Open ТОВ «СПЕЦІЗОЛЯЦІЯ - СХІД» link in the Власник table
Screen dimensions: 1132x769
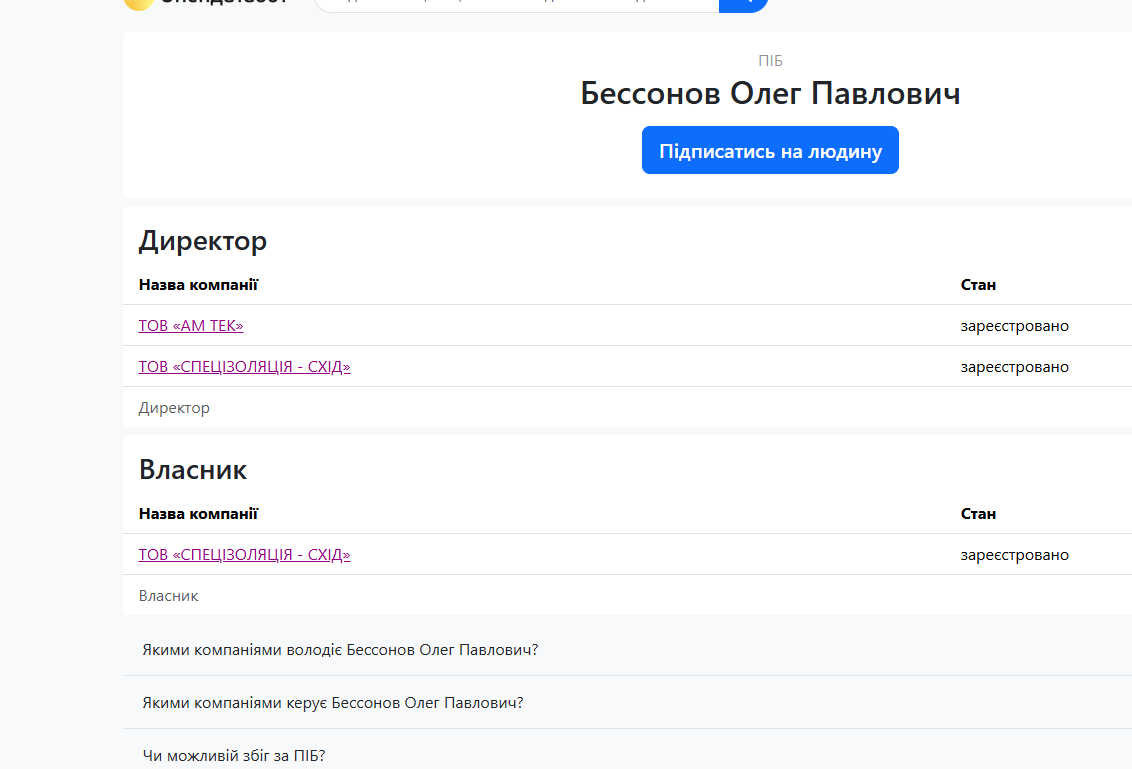point(244,555)
